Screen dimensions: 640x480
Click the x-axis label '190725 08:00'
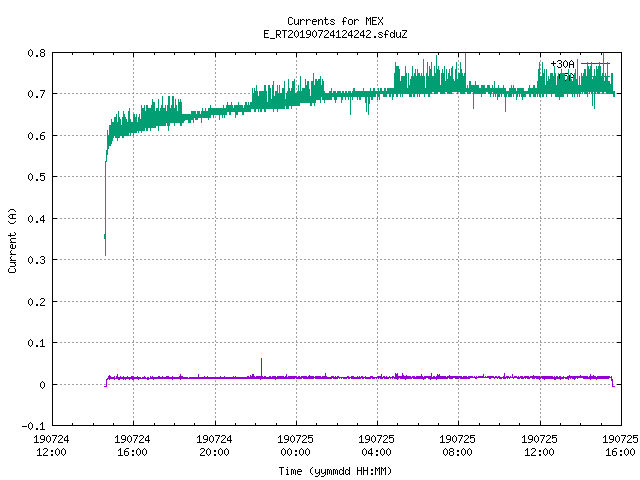point(458,445)
